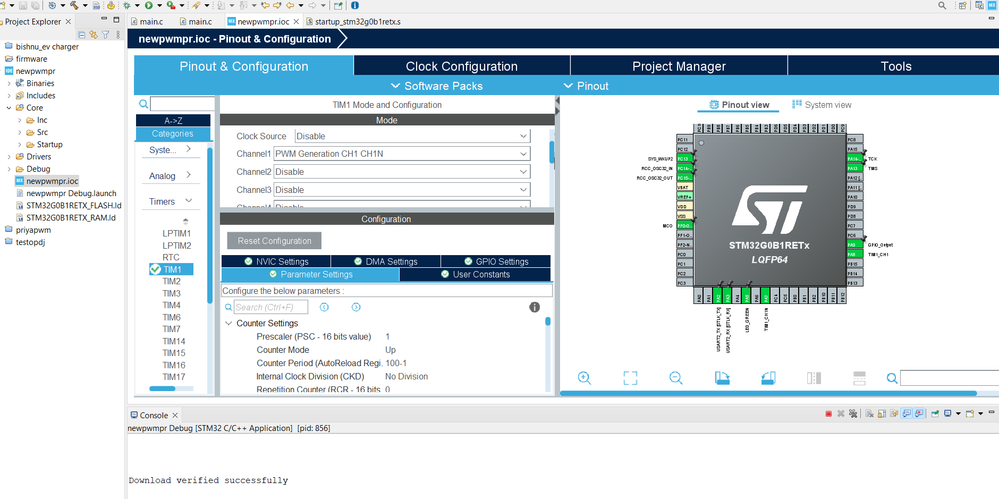Expand the Software Packs menu
Screen dimensions: 999x499
click(x=436, y=85)
